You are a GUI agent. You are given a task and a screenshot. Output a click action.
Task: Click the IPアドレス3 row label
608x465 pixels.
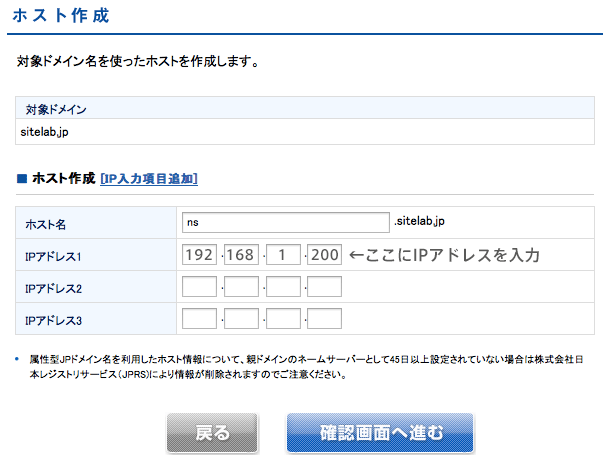pyautogui.click(x=53, y=322)
